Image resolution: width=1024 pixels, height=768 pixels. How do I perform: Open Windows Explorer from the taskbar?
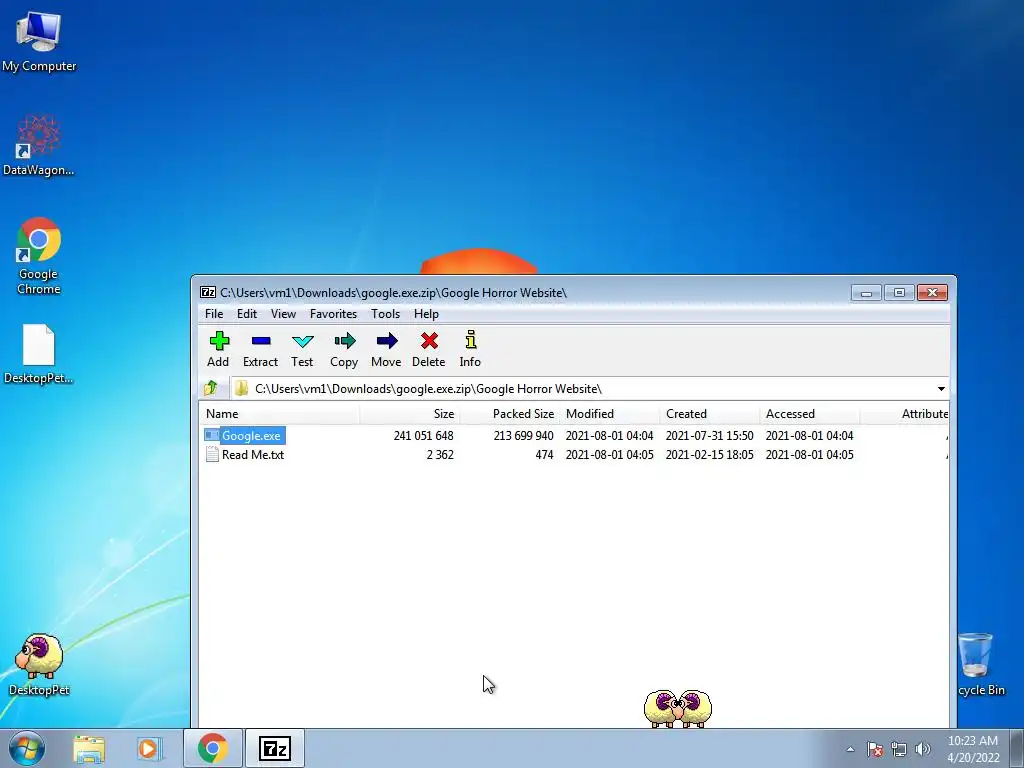(x=89, y=748)
